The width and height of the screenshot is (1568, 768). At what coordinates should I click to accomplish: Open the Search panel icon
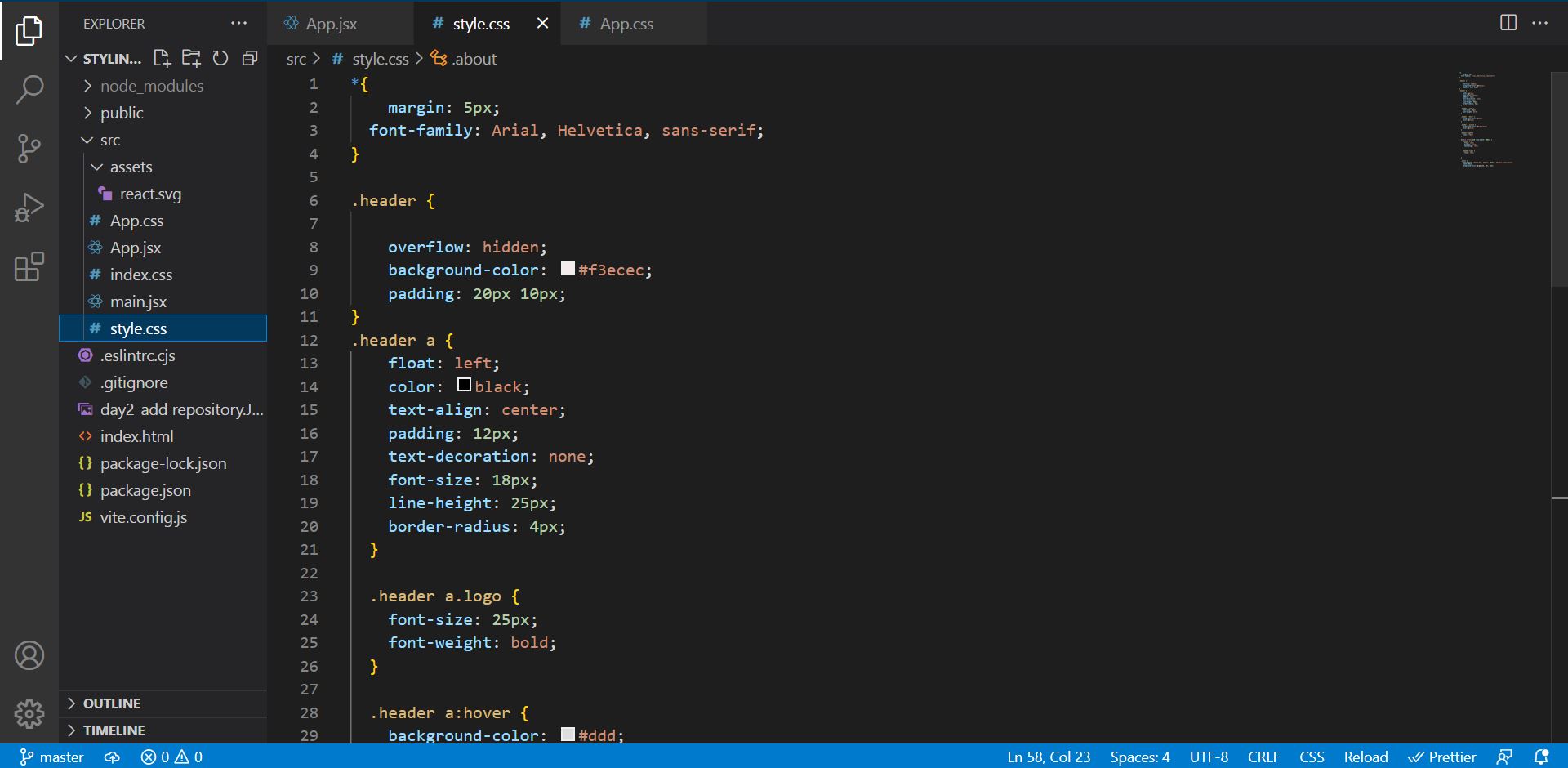(29, 90)
